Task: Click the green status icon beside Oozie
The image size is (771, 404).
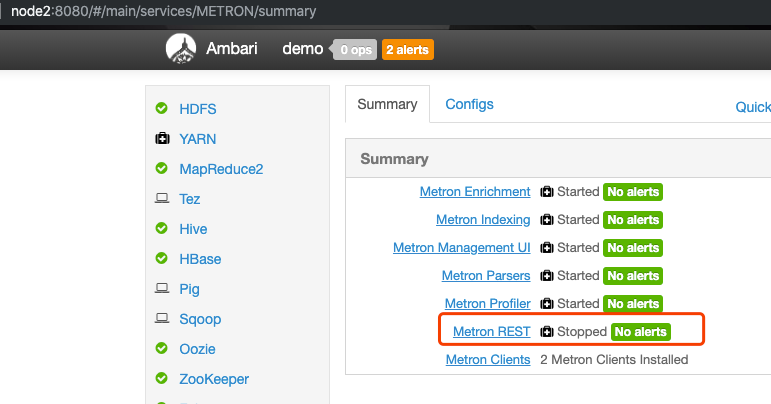Action: tap(161, 348)
